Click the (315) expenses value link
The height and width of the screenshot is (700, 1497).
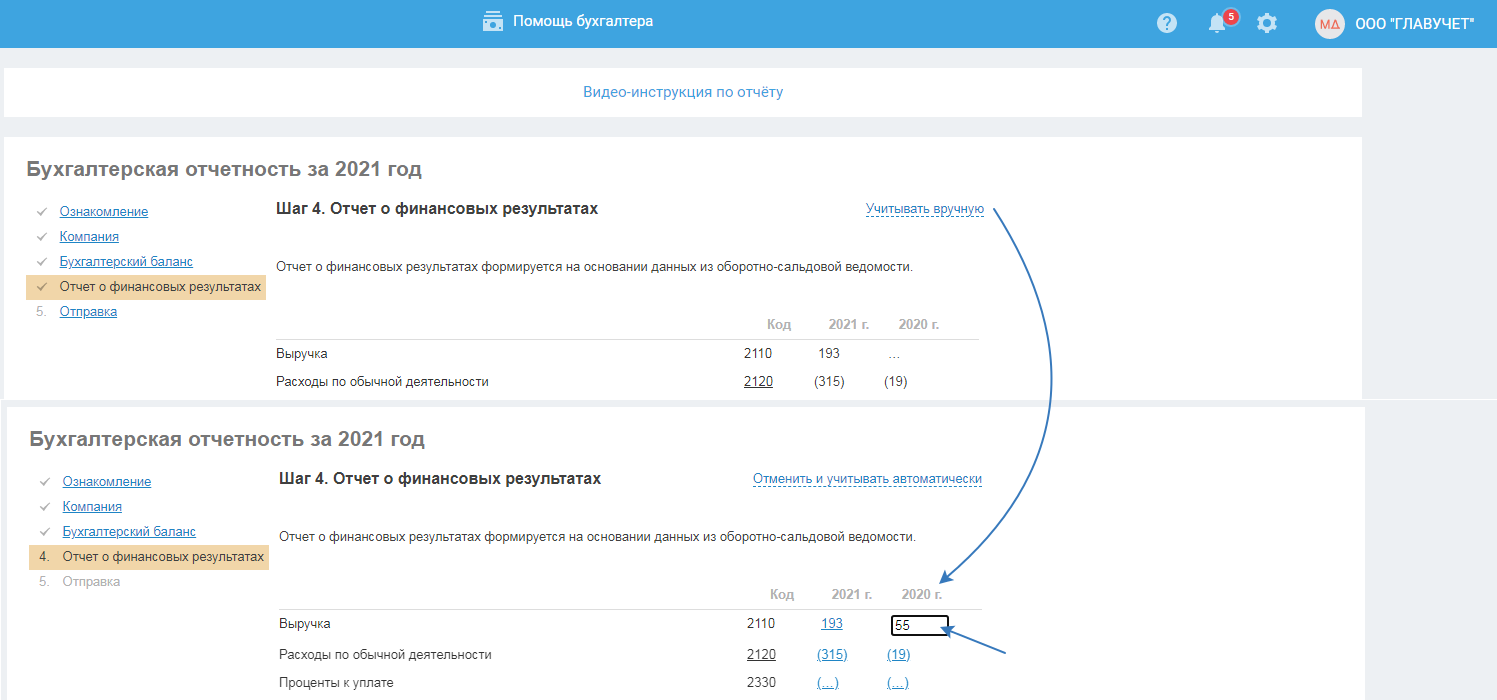pyautogui.click(x=832, y=655)
